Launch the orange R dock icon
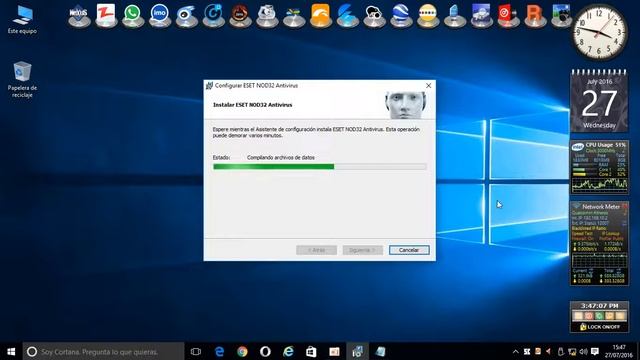The image size is (640, 360). click(535, 16)
